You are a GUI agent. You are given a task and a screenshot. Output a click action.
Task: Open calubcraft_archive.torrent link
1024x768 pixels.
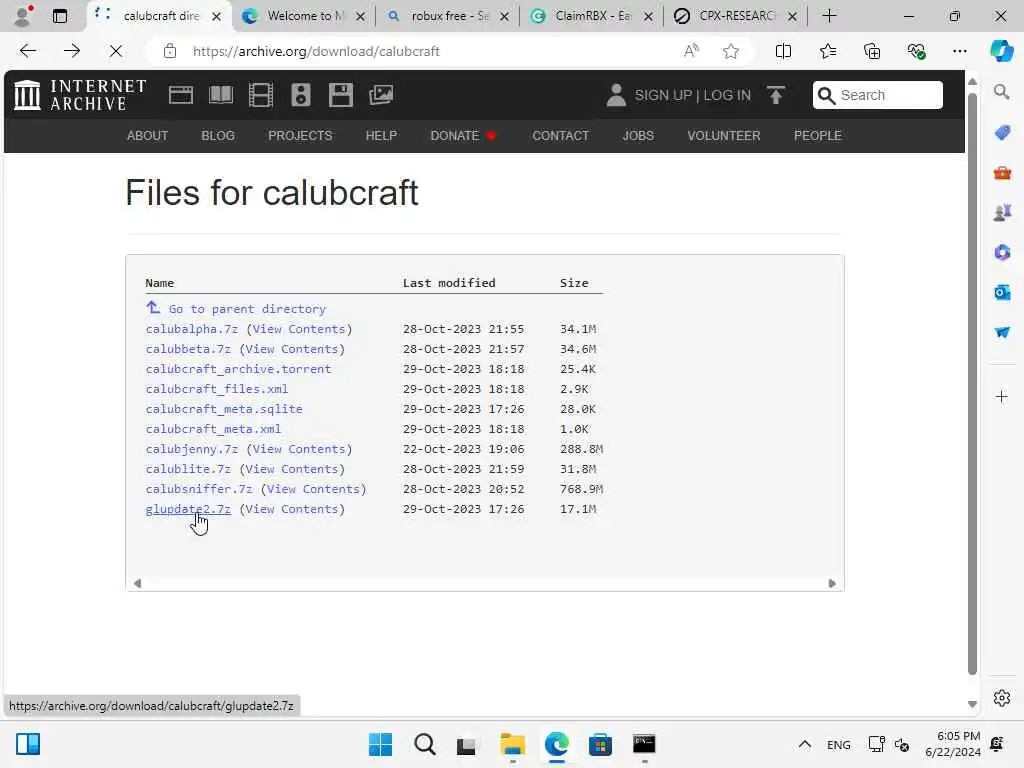pos(238,369)
